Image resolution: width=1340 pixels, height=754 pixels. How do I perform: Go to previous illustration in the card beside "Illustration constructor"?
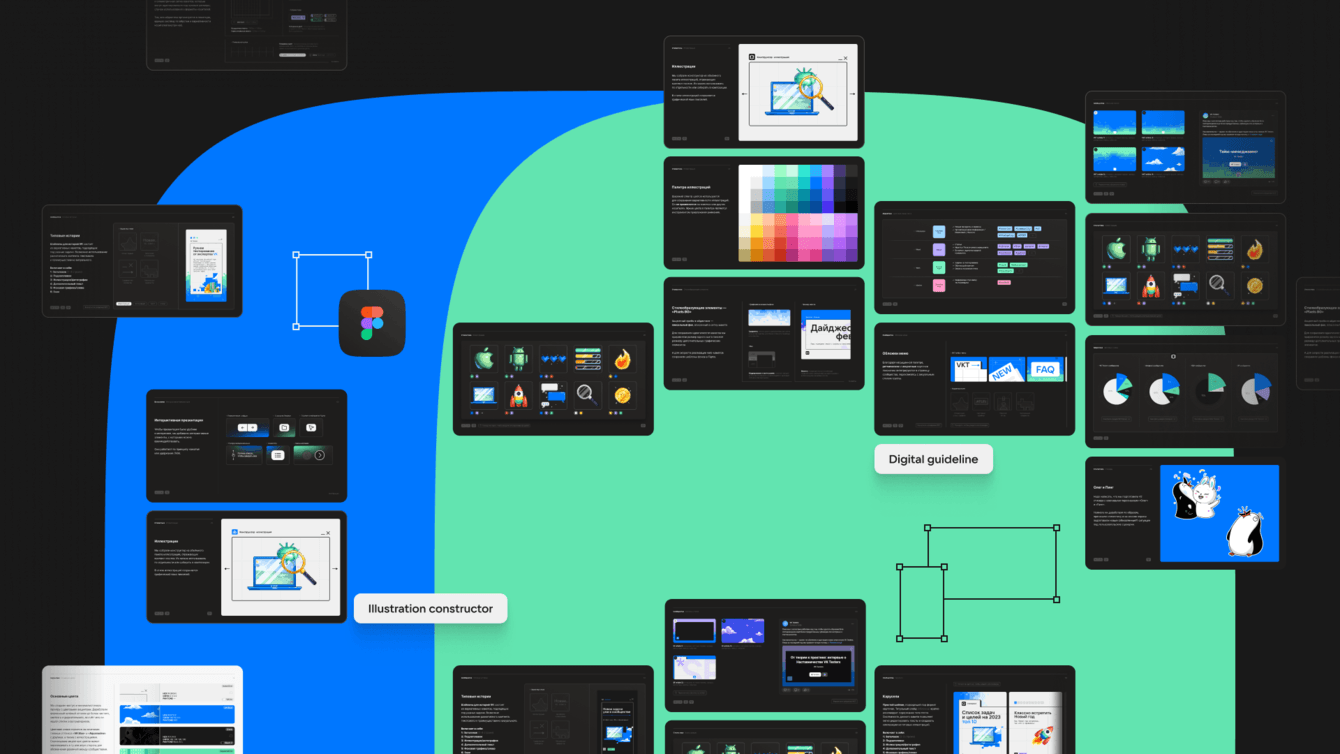coord(226,569)
